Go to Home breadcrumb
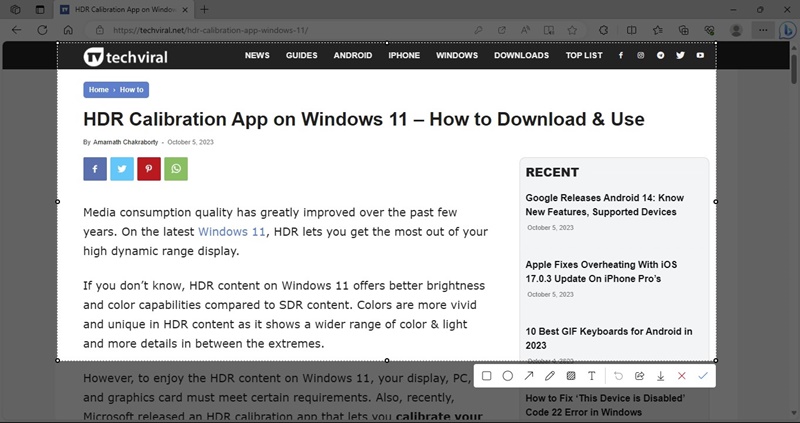 tap(98, 90)
